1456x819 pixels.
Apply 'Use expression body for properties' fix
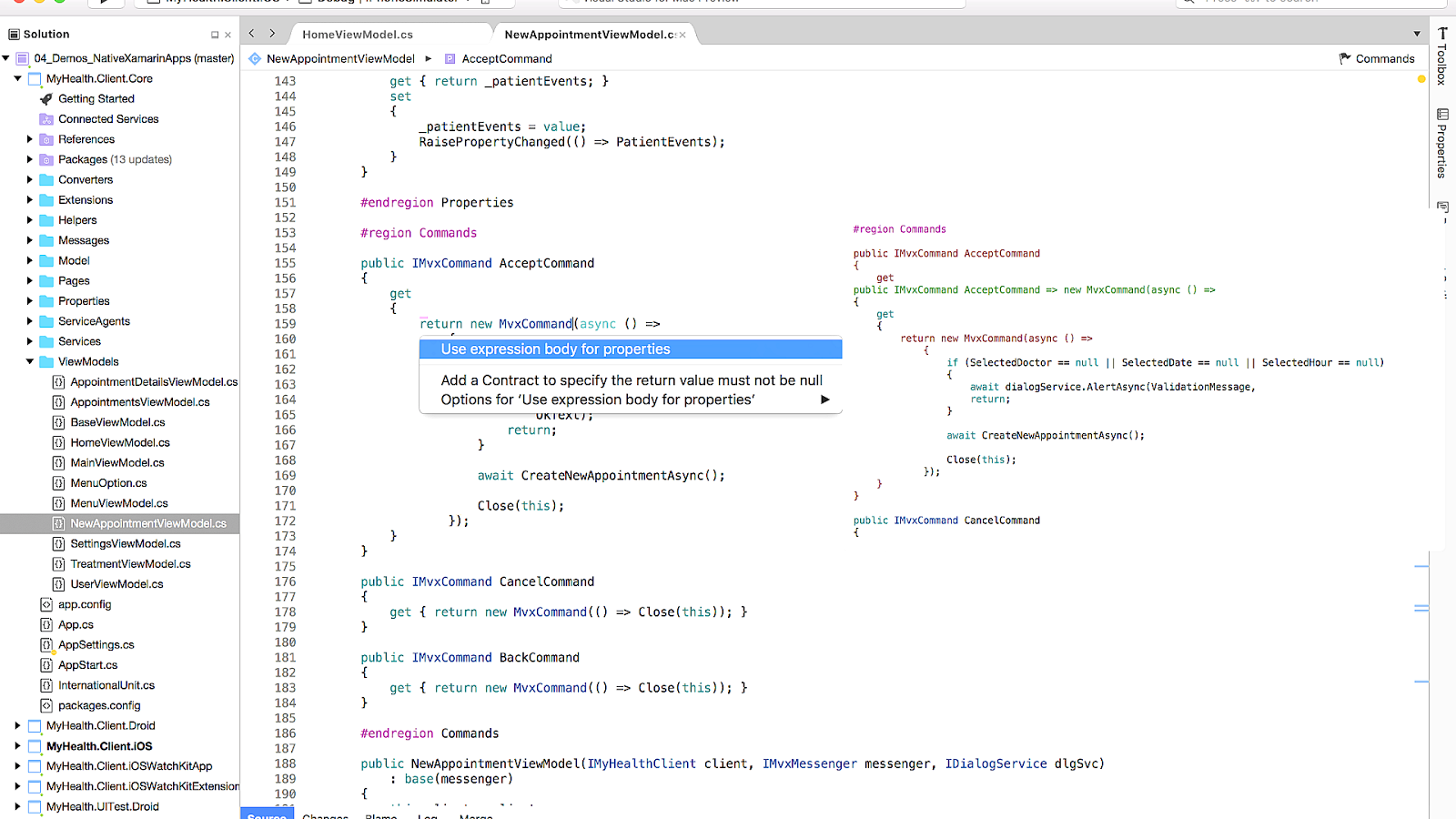630,349
